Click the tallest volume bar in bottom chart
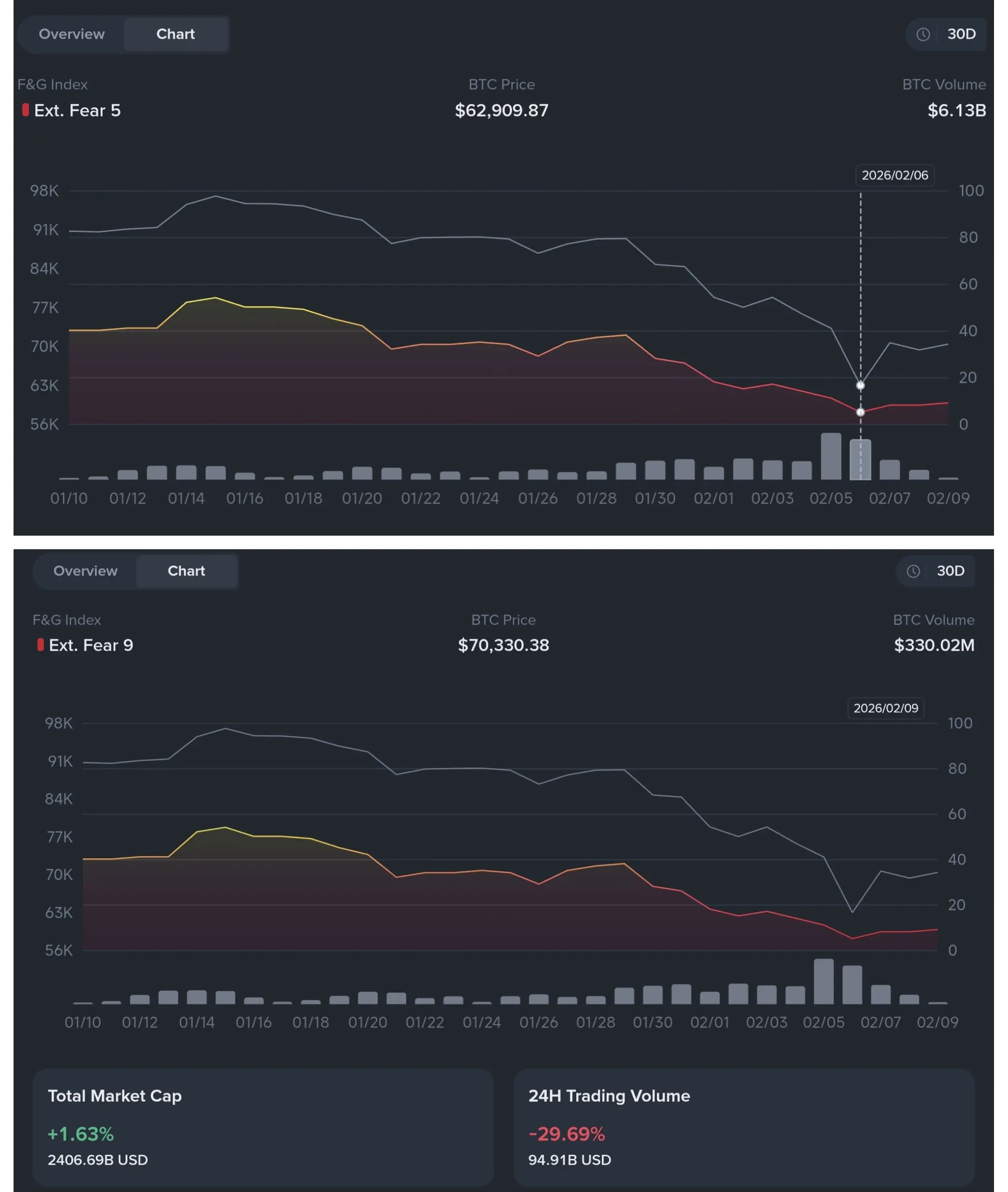 coord(823,981)
